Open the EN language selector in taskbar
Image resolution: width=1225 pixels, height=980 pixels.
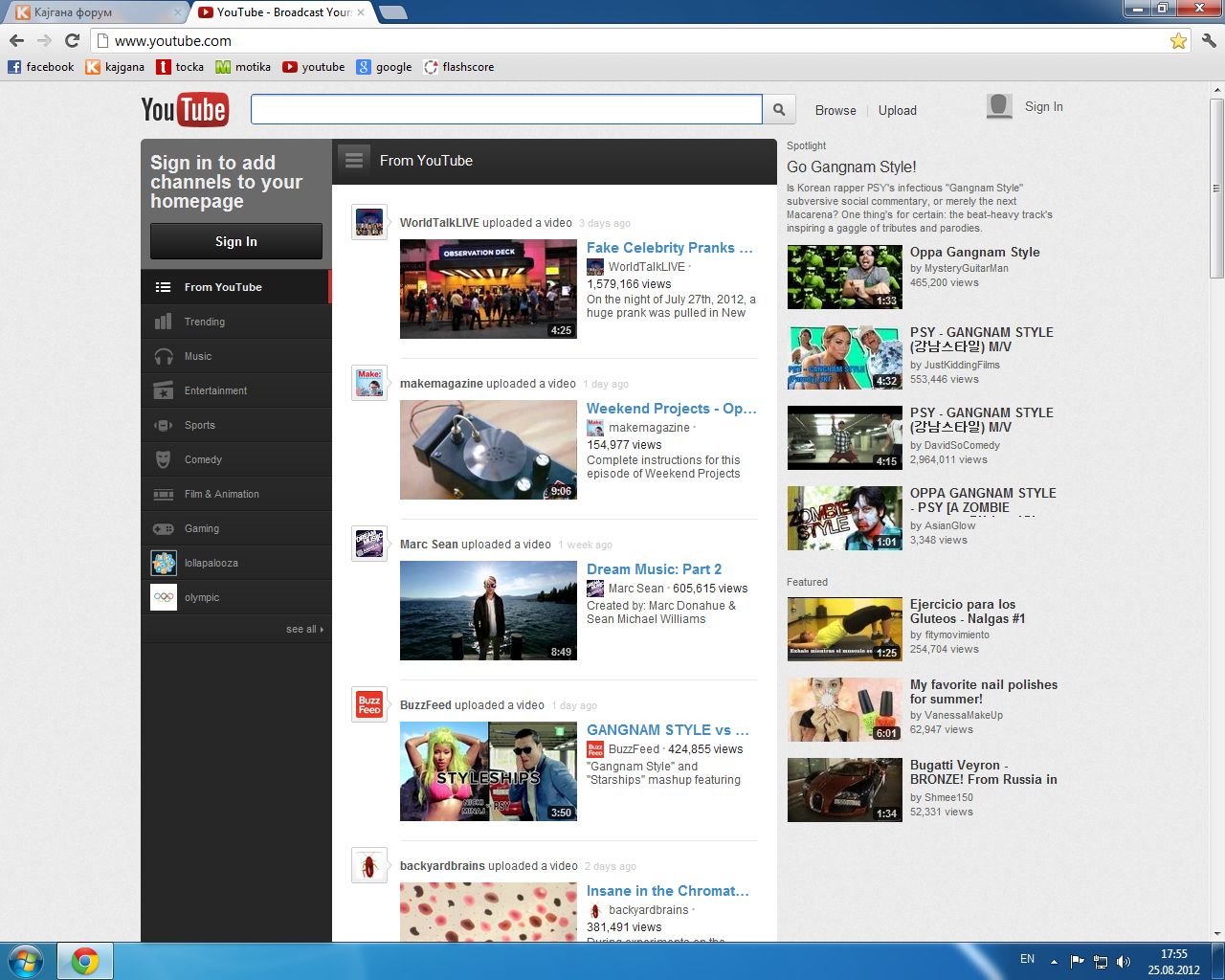pos(1027,959)
